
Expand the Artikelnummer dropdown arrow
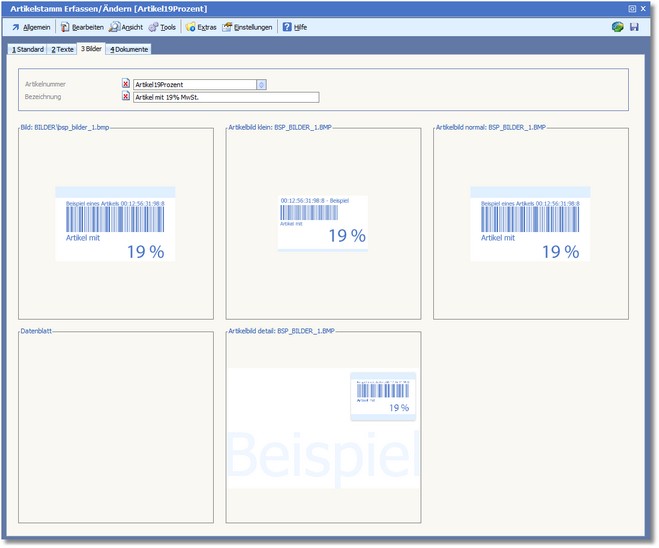[261, 85]
